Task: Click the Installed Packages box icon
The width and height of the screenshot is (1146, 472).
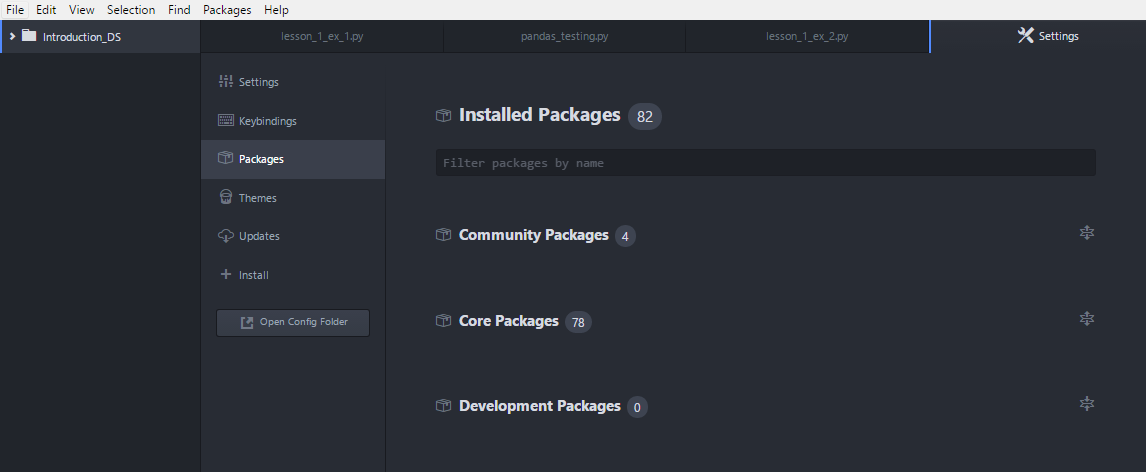Action: pos(443,116)
